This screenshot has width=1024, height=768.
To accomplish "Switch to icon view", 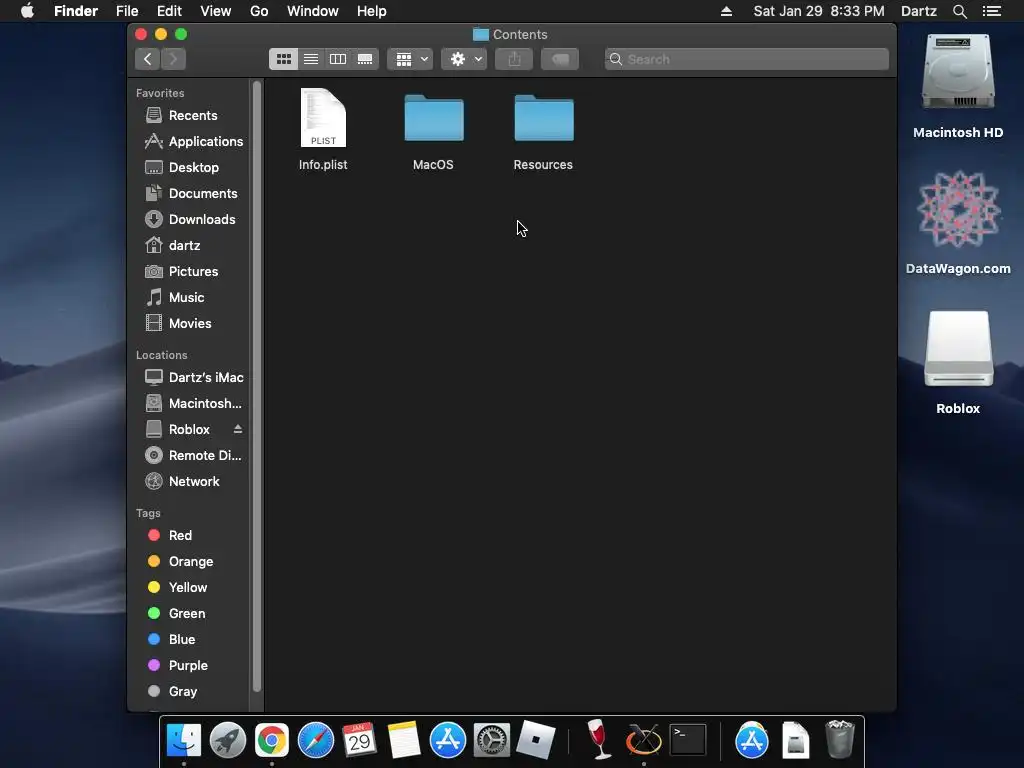I will pos(283,59).
